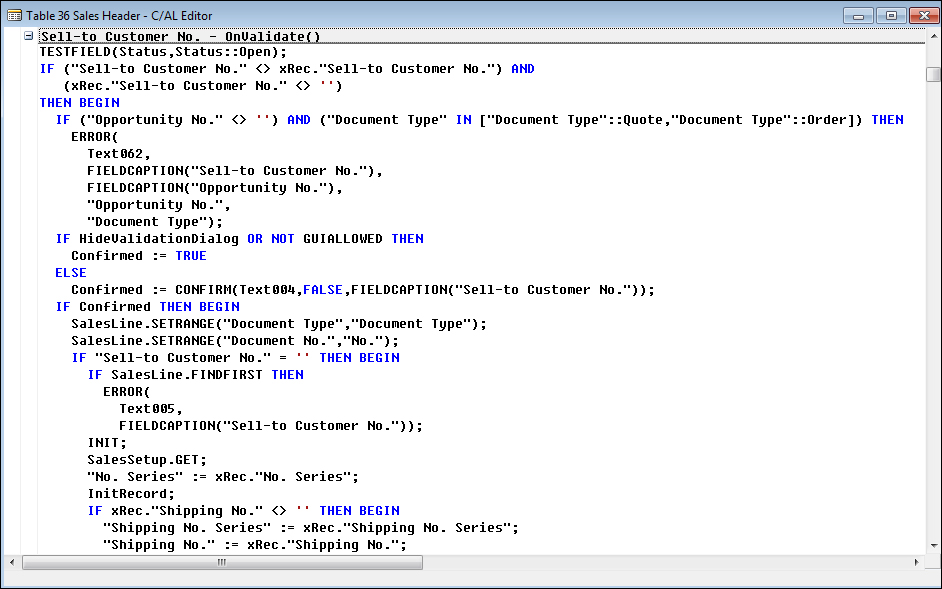Image resolution: width=942 pixels, height=589 pixels.
Task: Click 'IF xRec."Shipping No." <> ''' line
Action: tap(243, 511)
